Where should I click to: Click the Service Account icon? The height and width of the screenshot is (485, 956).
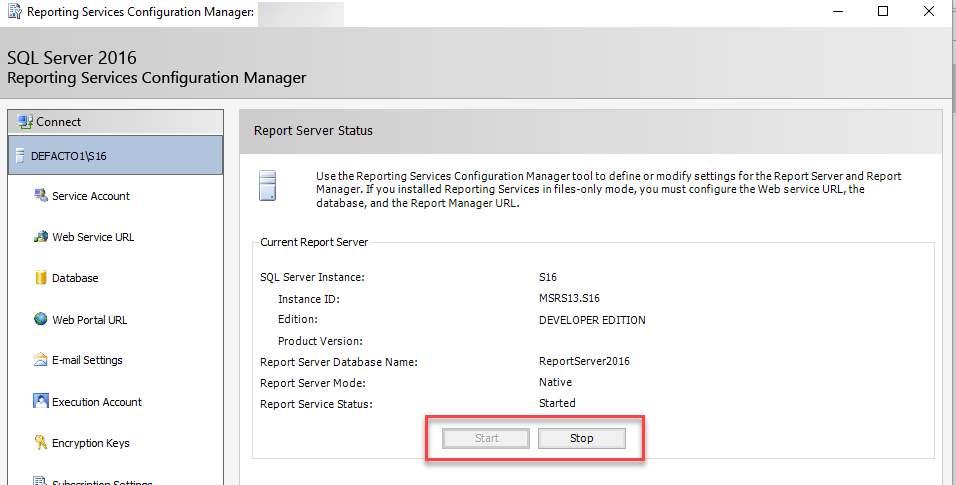[x=41, y=195]
